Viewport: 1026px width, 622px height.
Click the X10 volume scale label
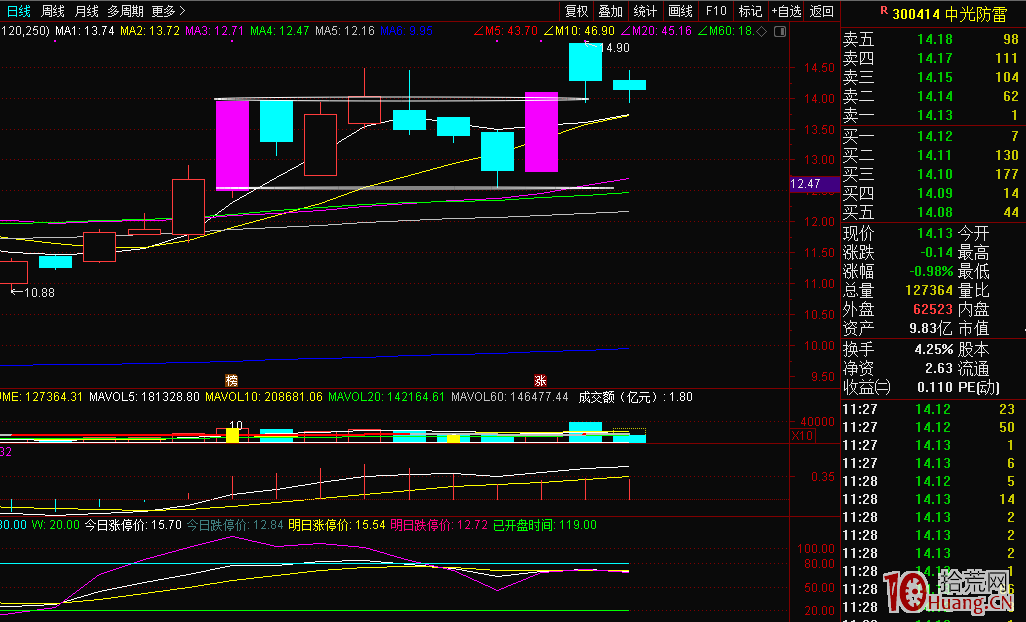[x=801, y=436]
